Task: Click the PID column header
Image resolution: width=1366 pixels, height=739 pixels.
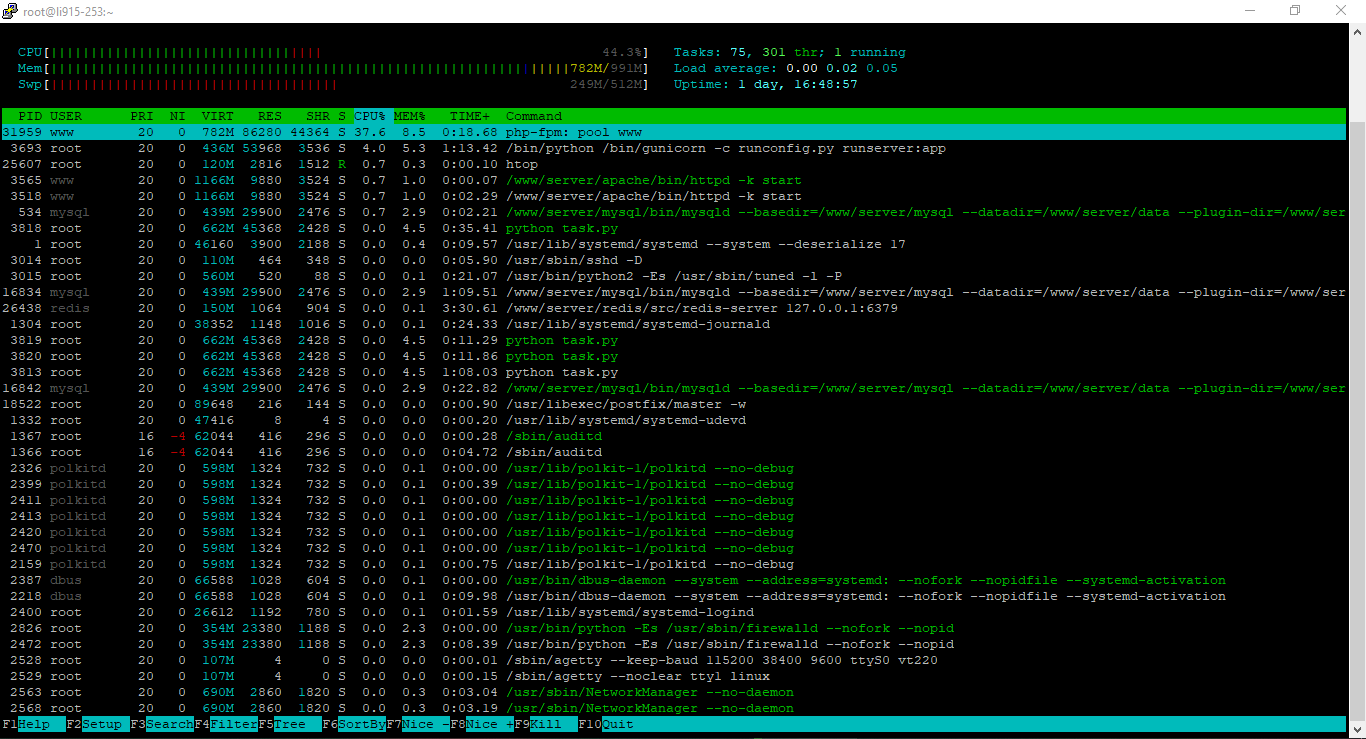Action: point(30,116)
